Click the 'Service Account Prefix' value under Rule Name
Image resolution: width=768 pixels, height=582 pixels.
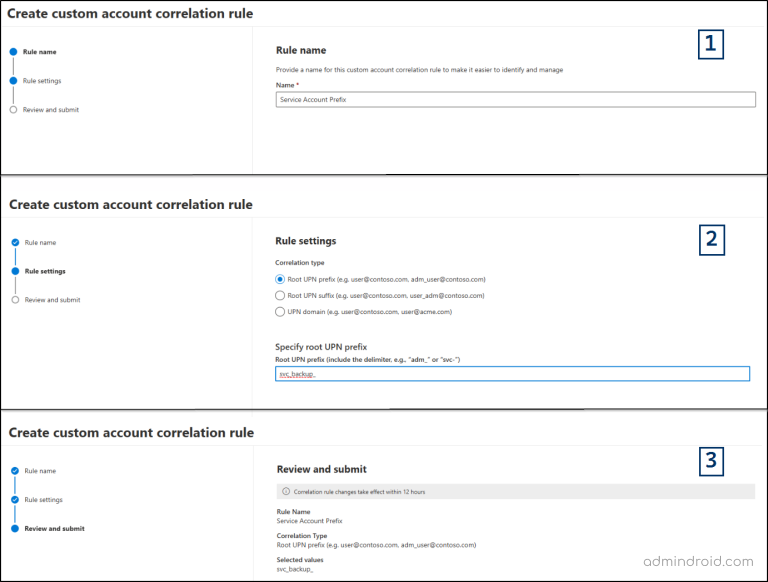tap(310, 521)
